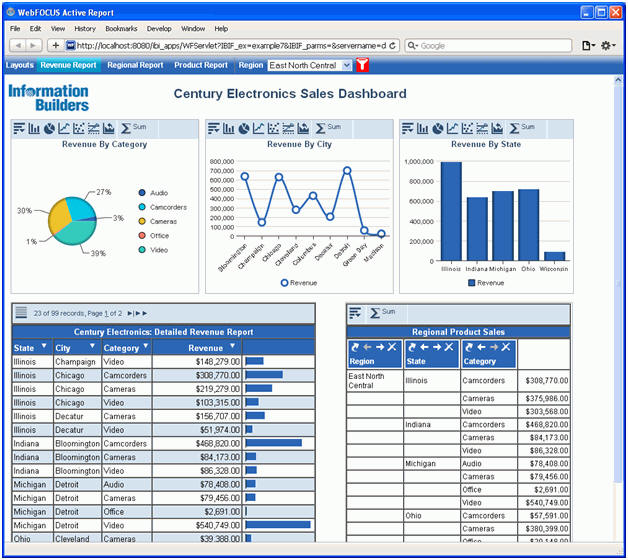Open the History menu

click(x=85, y=28)
